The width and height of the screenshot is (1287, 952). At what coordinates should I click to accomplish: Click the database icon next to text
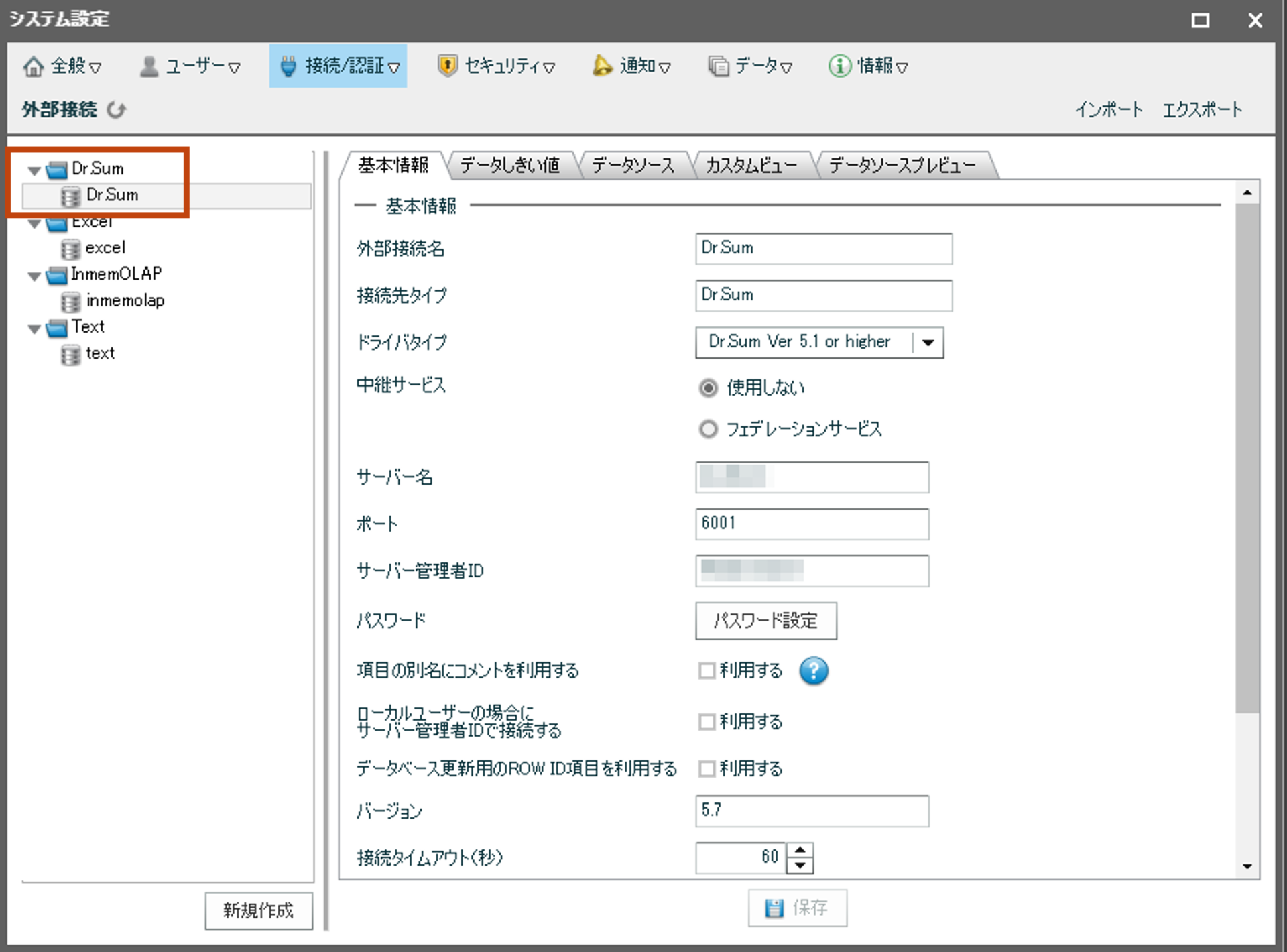70,355
